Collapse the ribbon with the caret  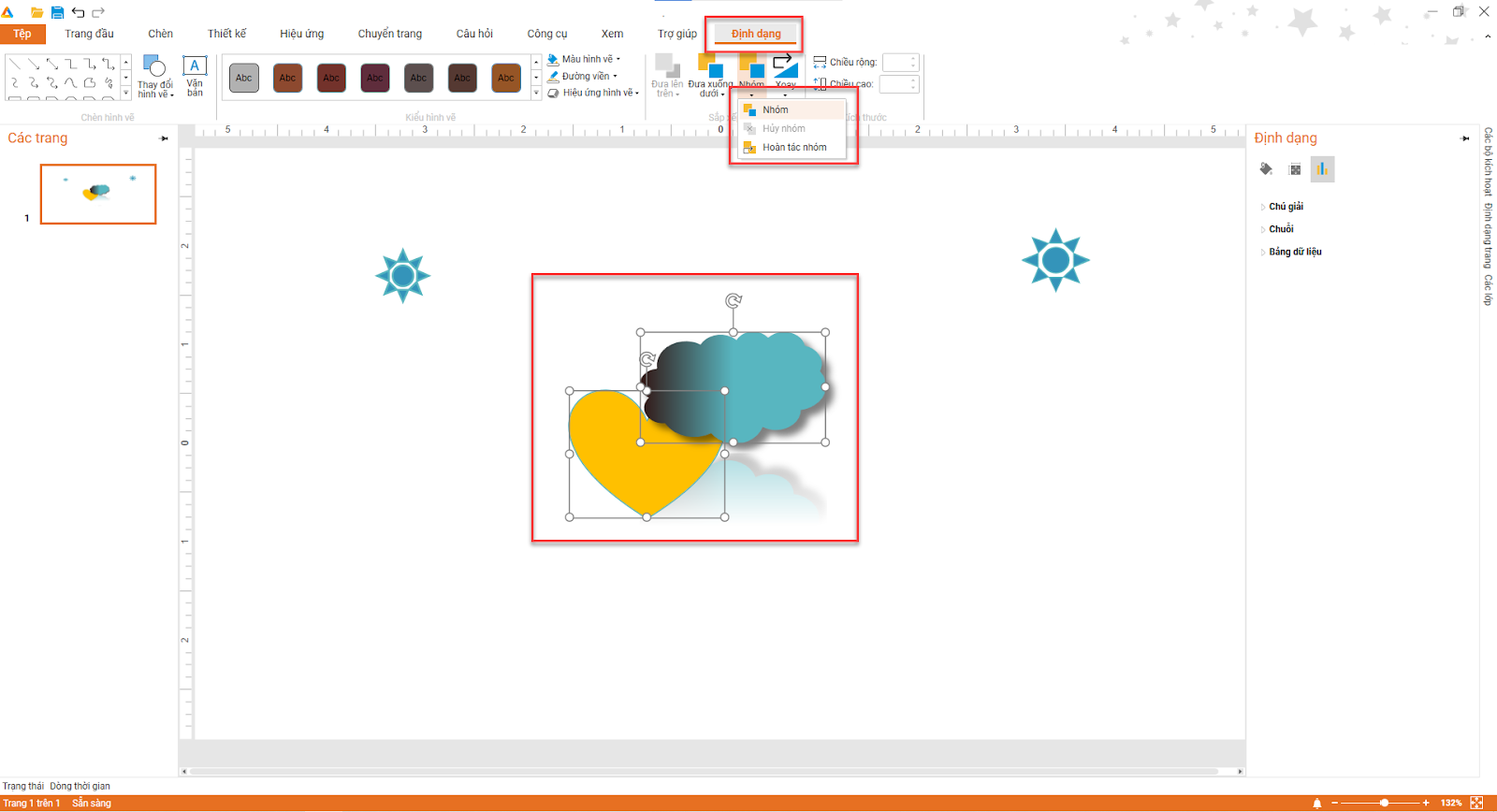point(1488,36)
